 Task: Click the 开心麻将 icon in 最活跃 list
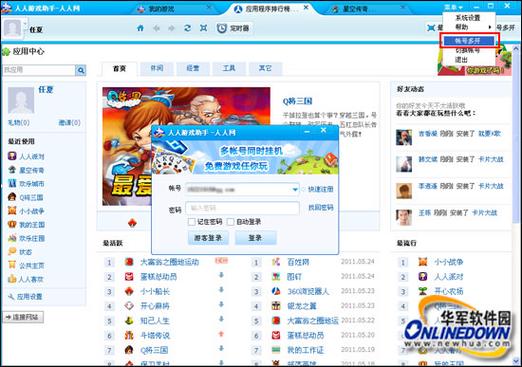point(129,306)
